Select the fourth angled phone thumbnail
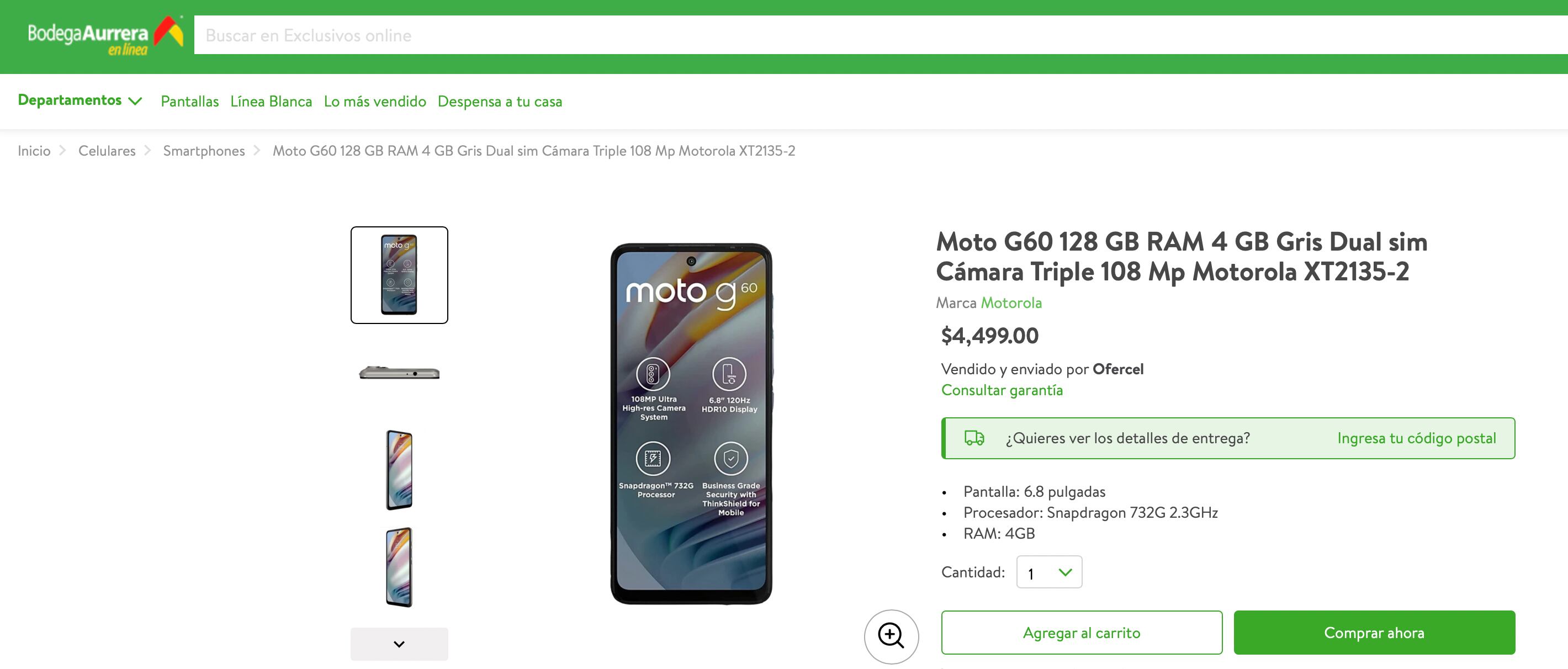Image resolution: width=1568 pixels, height=669 pixels. click(399, 567)
